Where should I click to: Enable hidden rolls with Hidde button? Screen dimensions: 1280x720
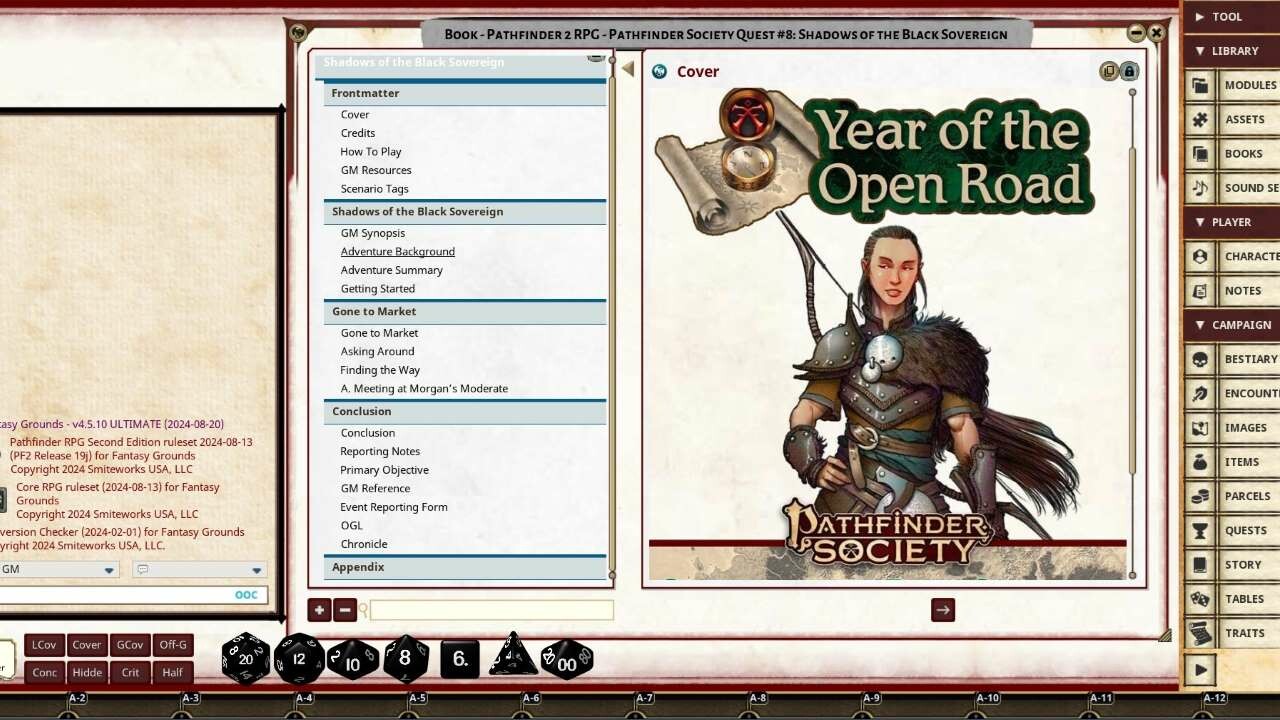(87, 672)
